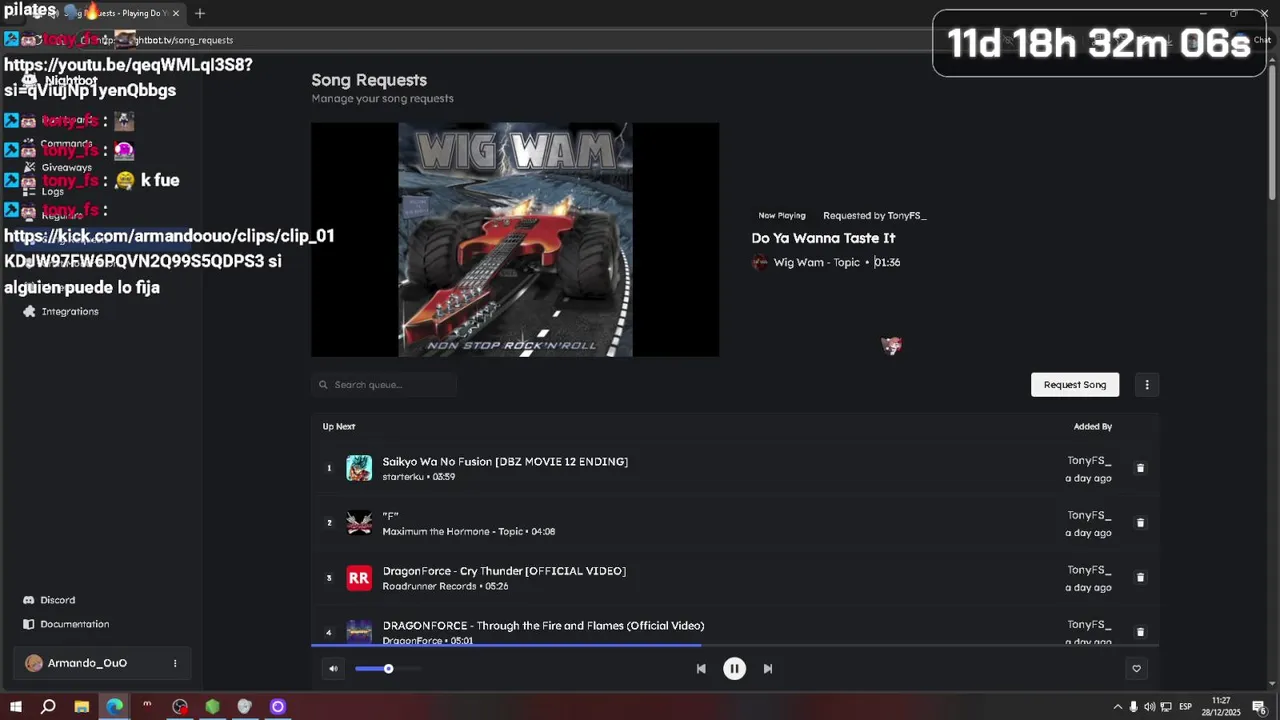
Task: Open the green cube app in the taskbar
Action: (x=212, y=707)
